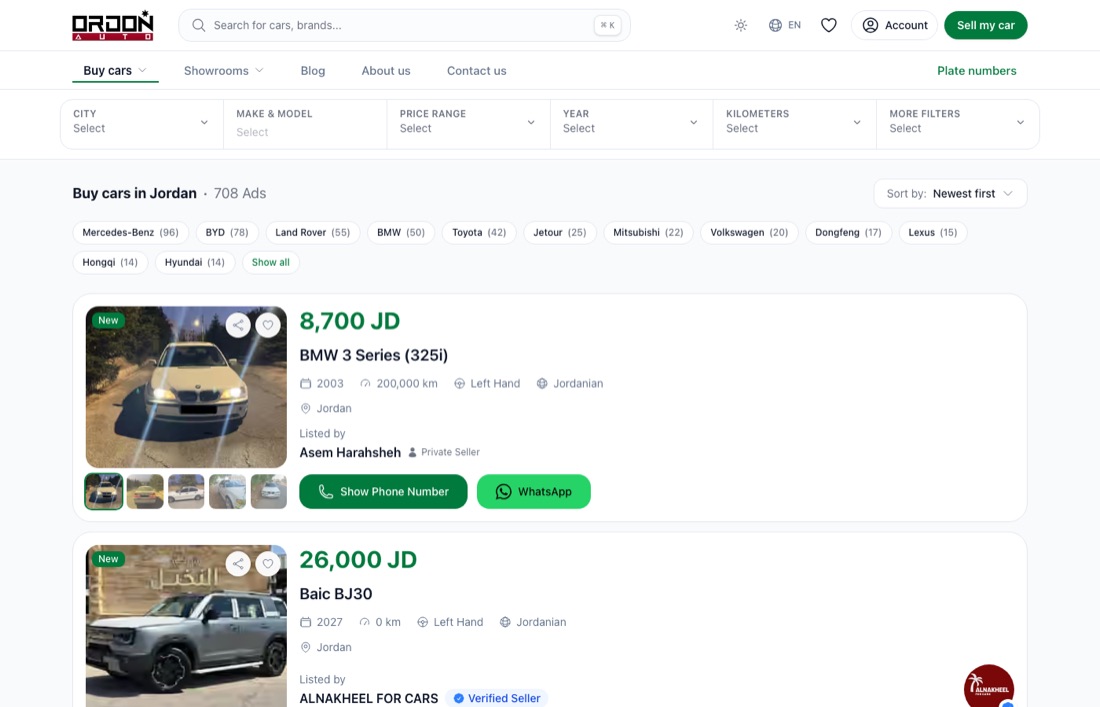Open the Baic BJ30 car photo
The image size is (1100, 707).
click(186, 626)
